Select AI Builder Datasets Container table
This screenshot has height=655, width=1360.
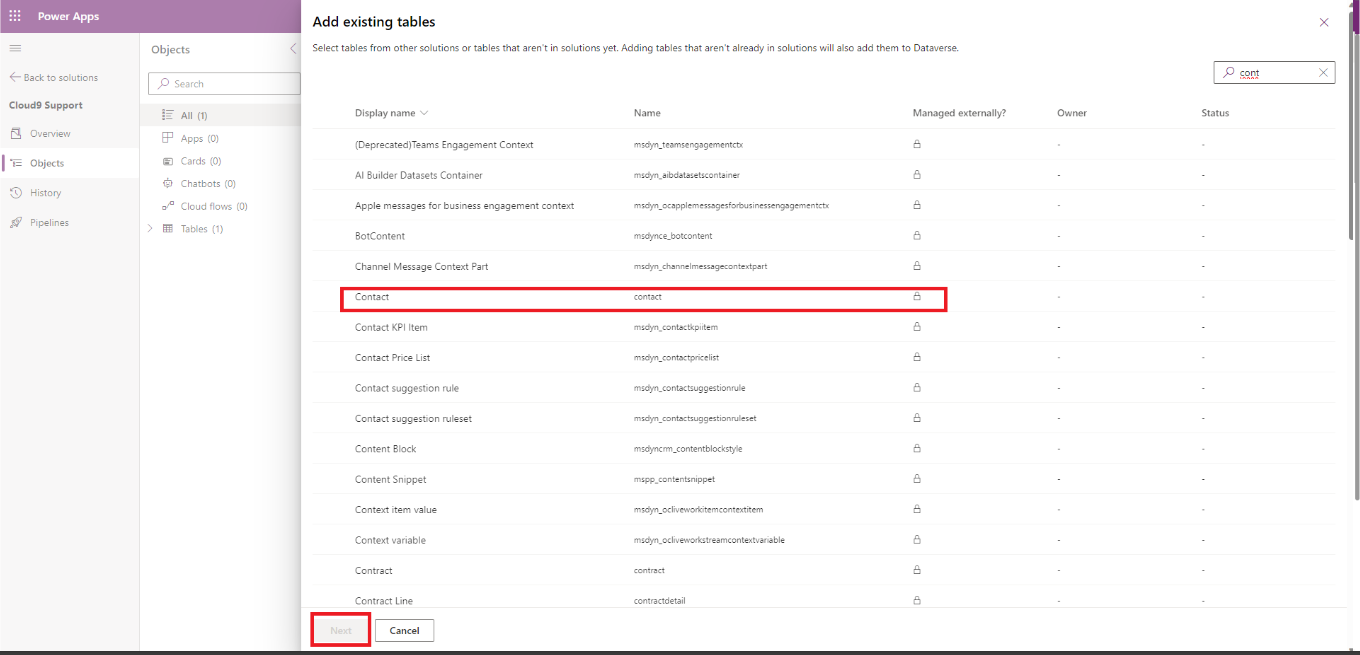(823, 175)
